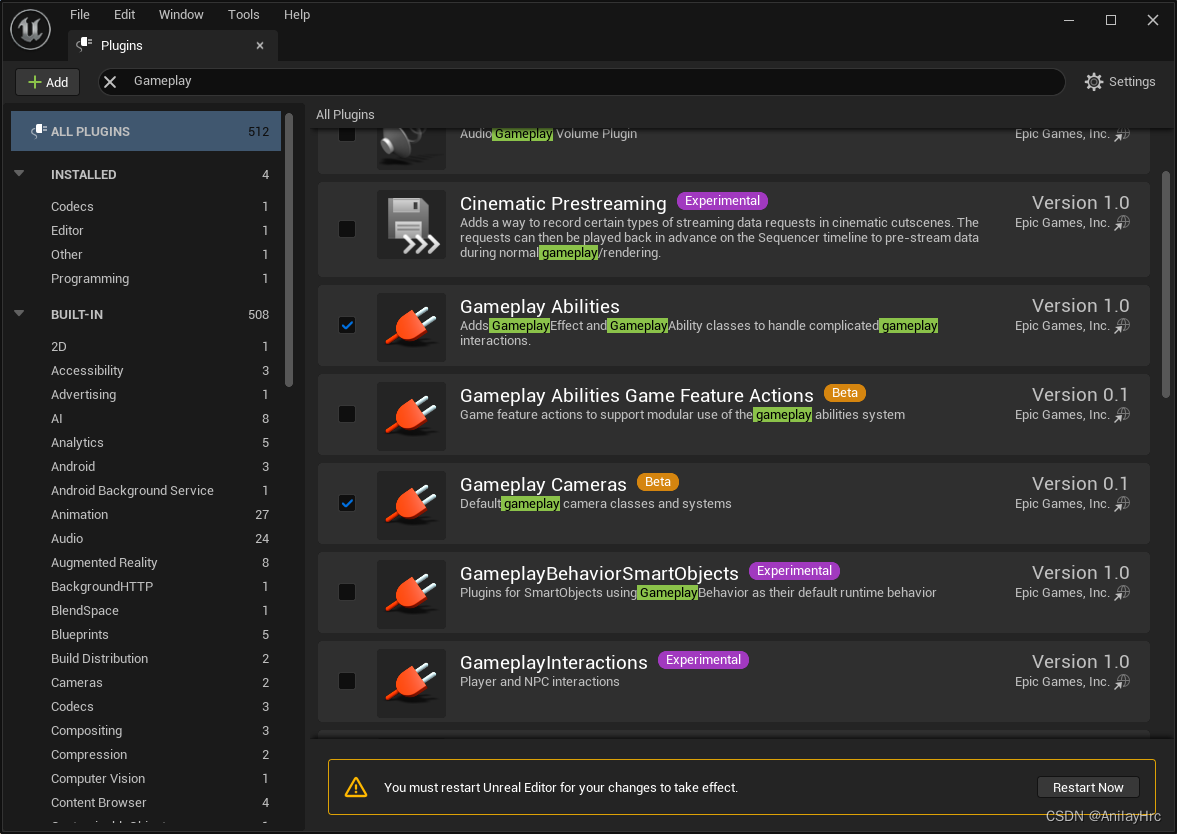Open Epic Games link globe for Gameplay Abilities

click(x=1122, y=326)
